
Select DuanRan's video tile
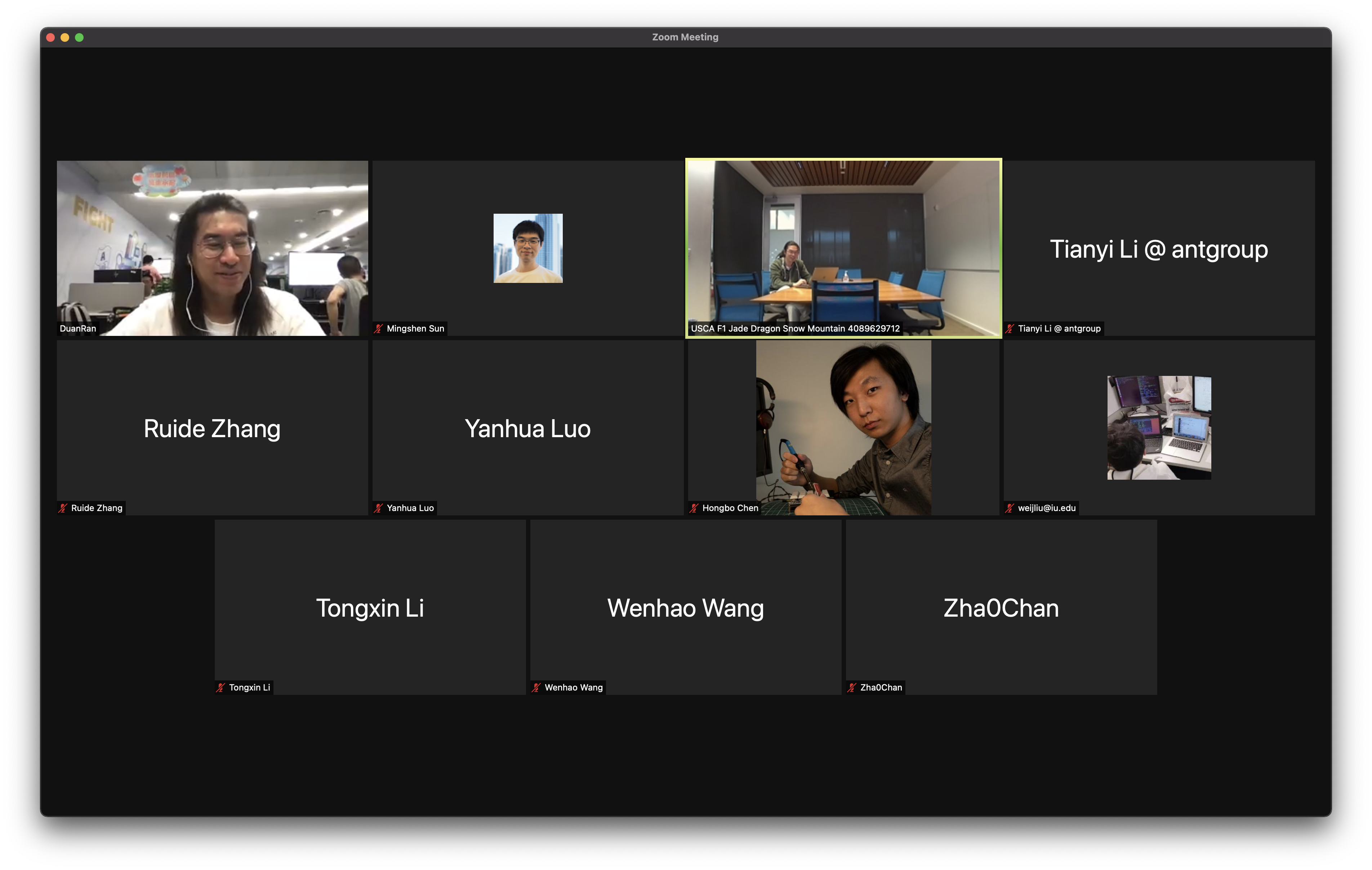pyautogui.click(x=212, y=248)
